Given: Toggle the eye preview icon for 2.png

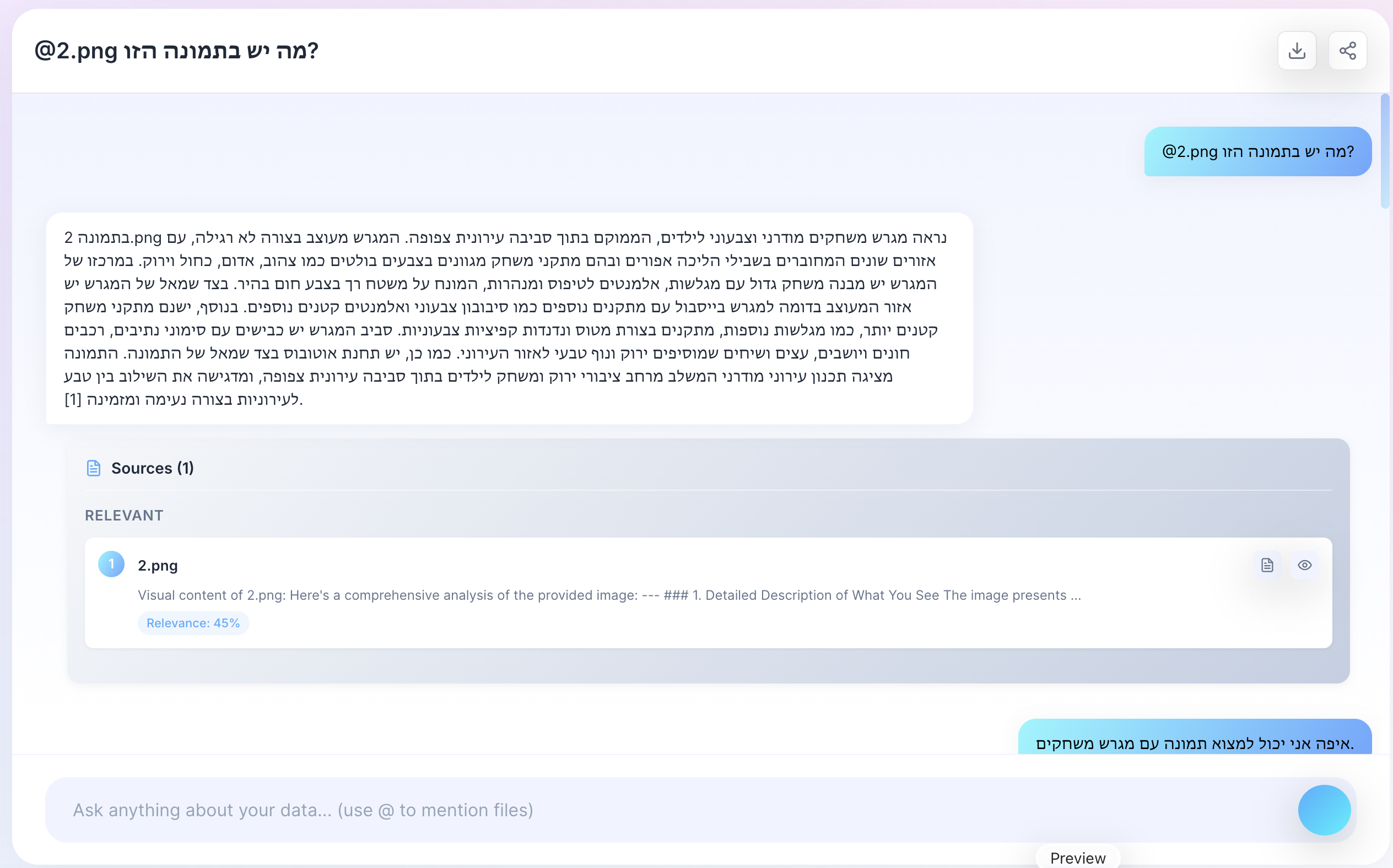Looking at the screenshot, I should [1305, 565].
